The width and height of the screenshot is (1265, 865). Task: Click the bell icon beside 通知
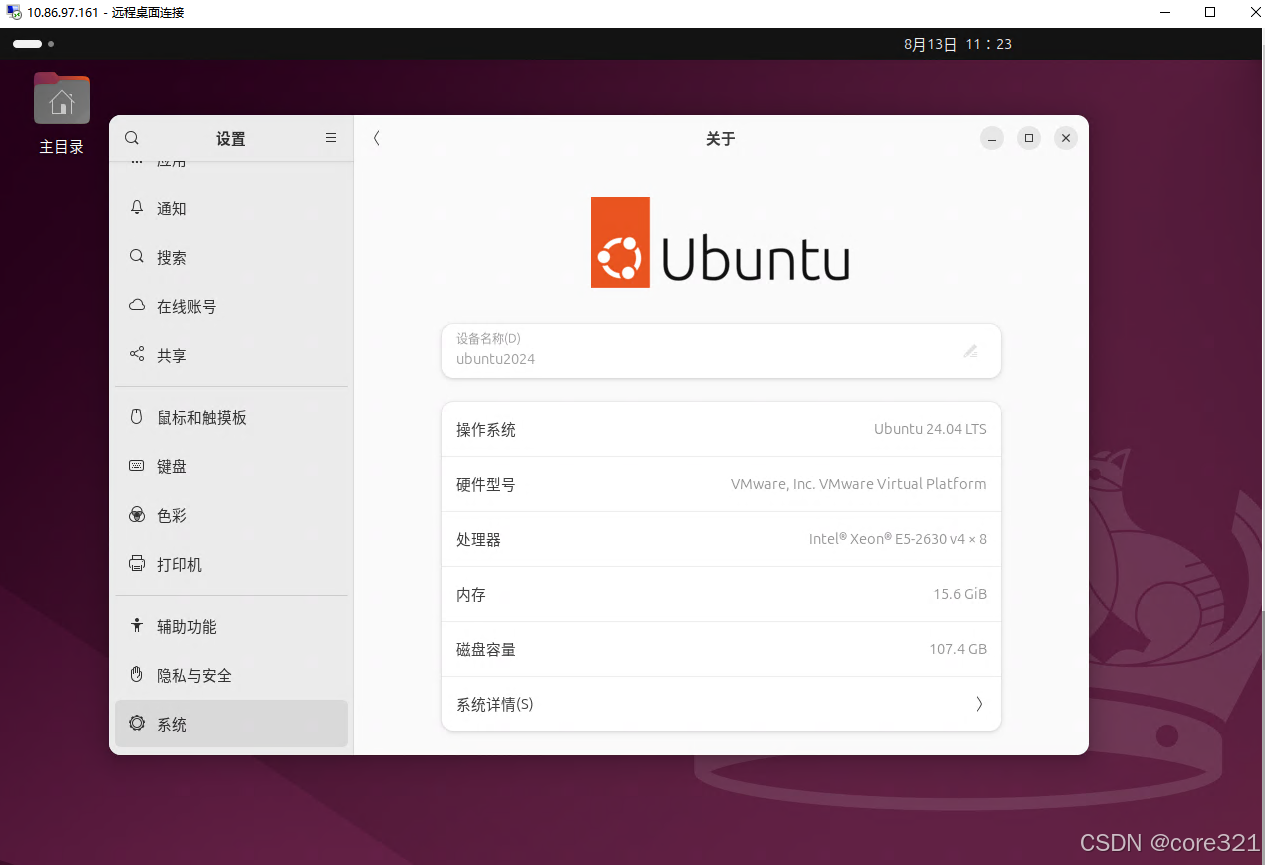[x=137, y=208]
